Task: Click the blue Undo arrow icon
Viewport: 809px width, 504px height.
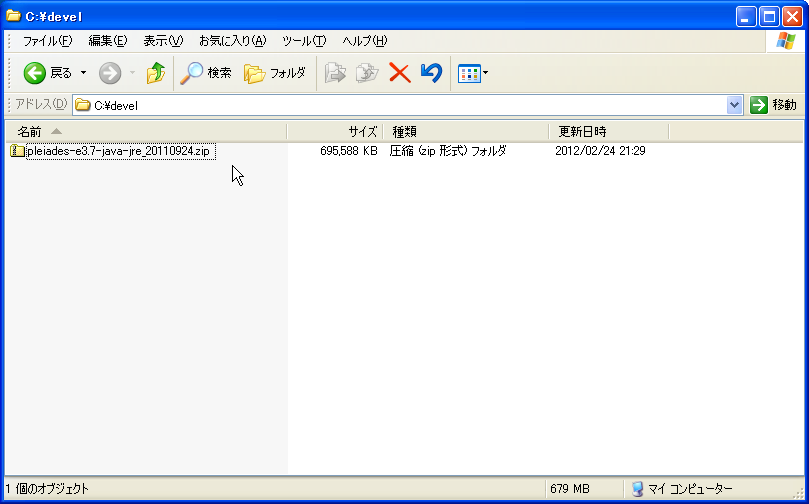Action: (431, 73)
